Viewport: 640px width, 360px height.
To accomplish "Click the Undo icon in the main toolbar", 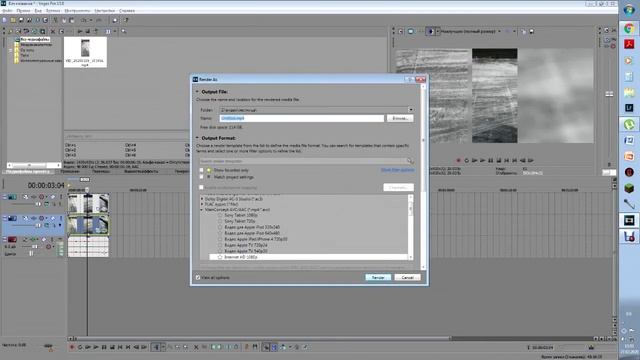I will [x=84, y=20].
